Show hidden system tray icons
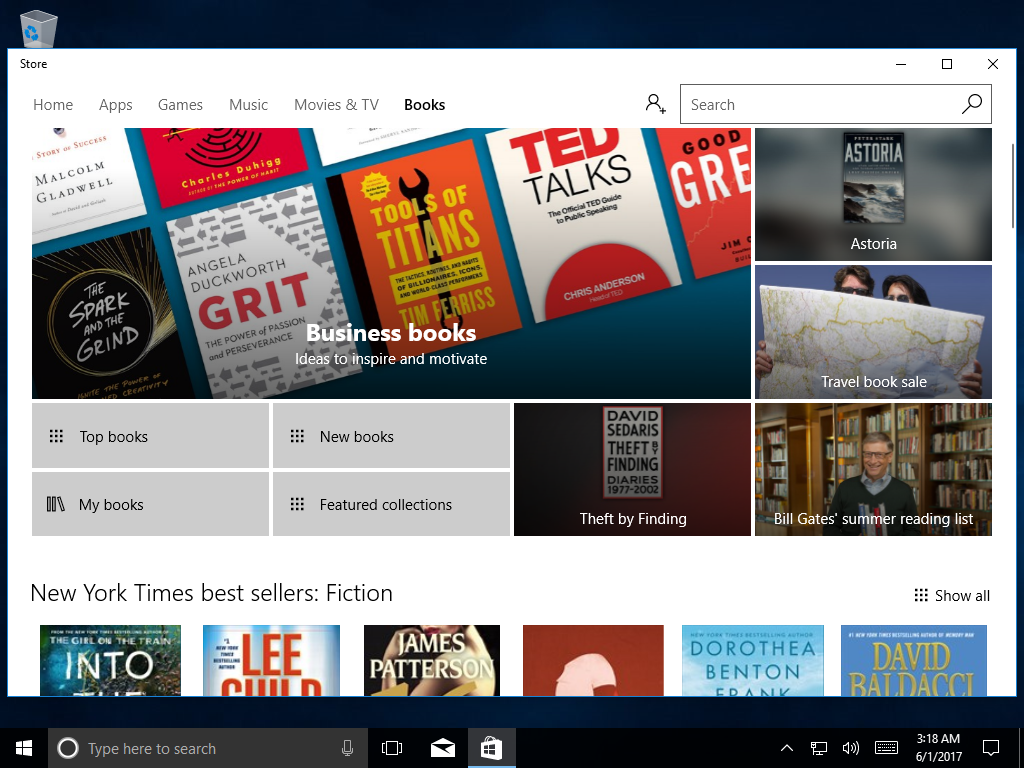Viewport: 1024px width, 768px height. pyautogui.click(x=787, y=748)
